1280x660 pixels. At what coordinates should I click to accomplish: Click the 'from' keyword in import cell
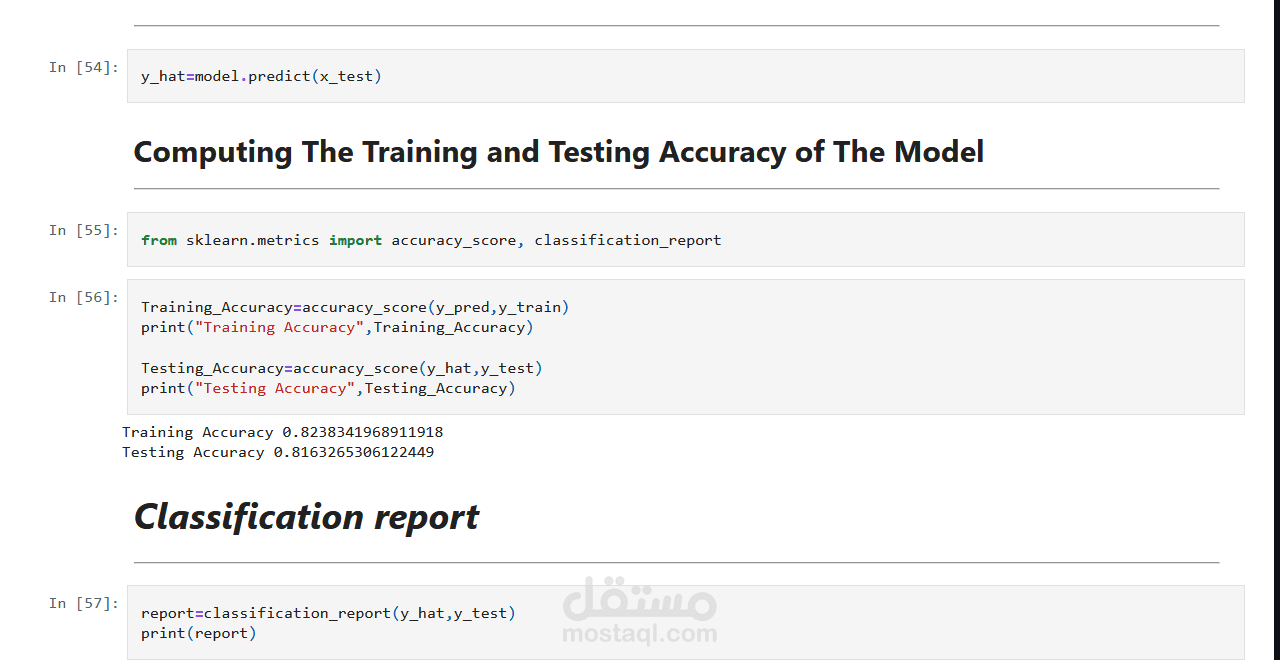(159, 240)
